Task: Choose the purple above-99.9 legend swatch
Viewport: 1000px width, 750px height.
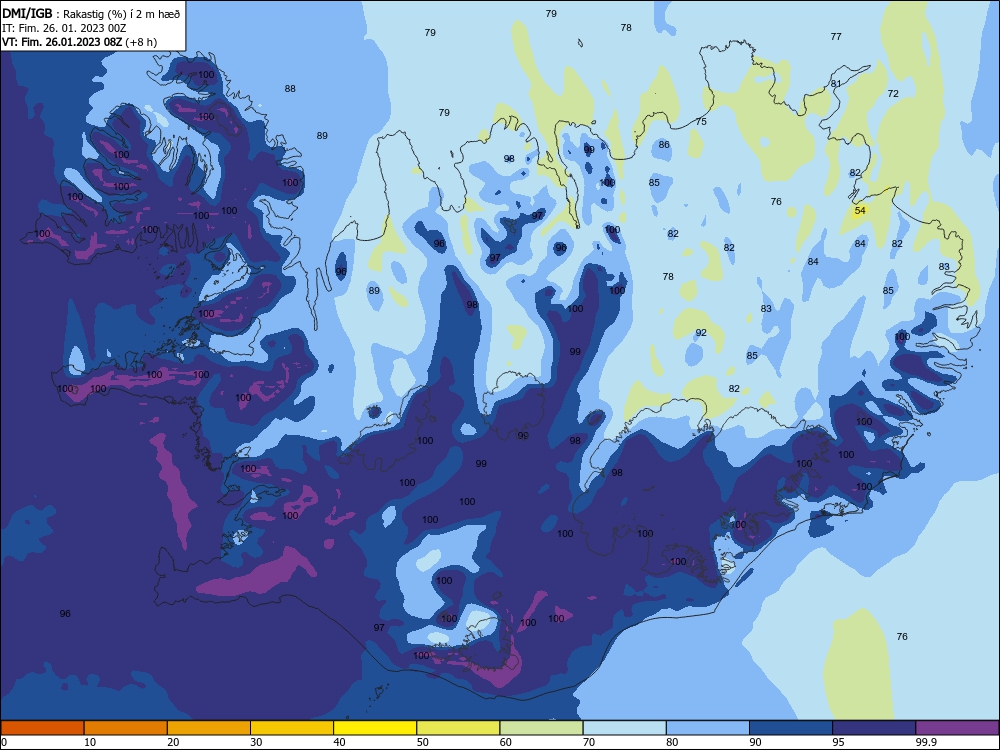Action: [957, 728]
